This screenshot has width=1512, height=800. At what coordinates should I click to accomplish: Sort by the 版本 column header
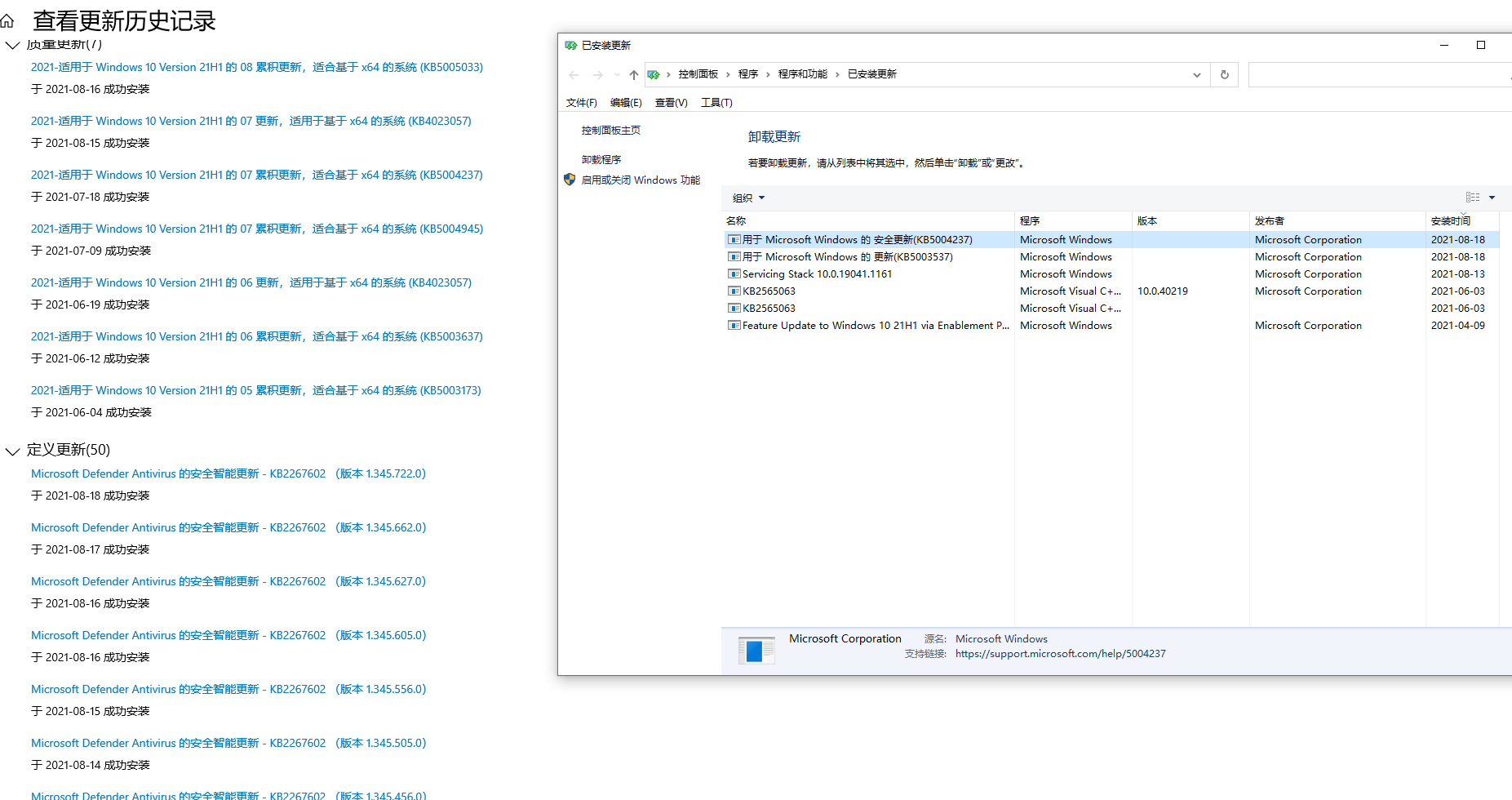point(1191,221)
